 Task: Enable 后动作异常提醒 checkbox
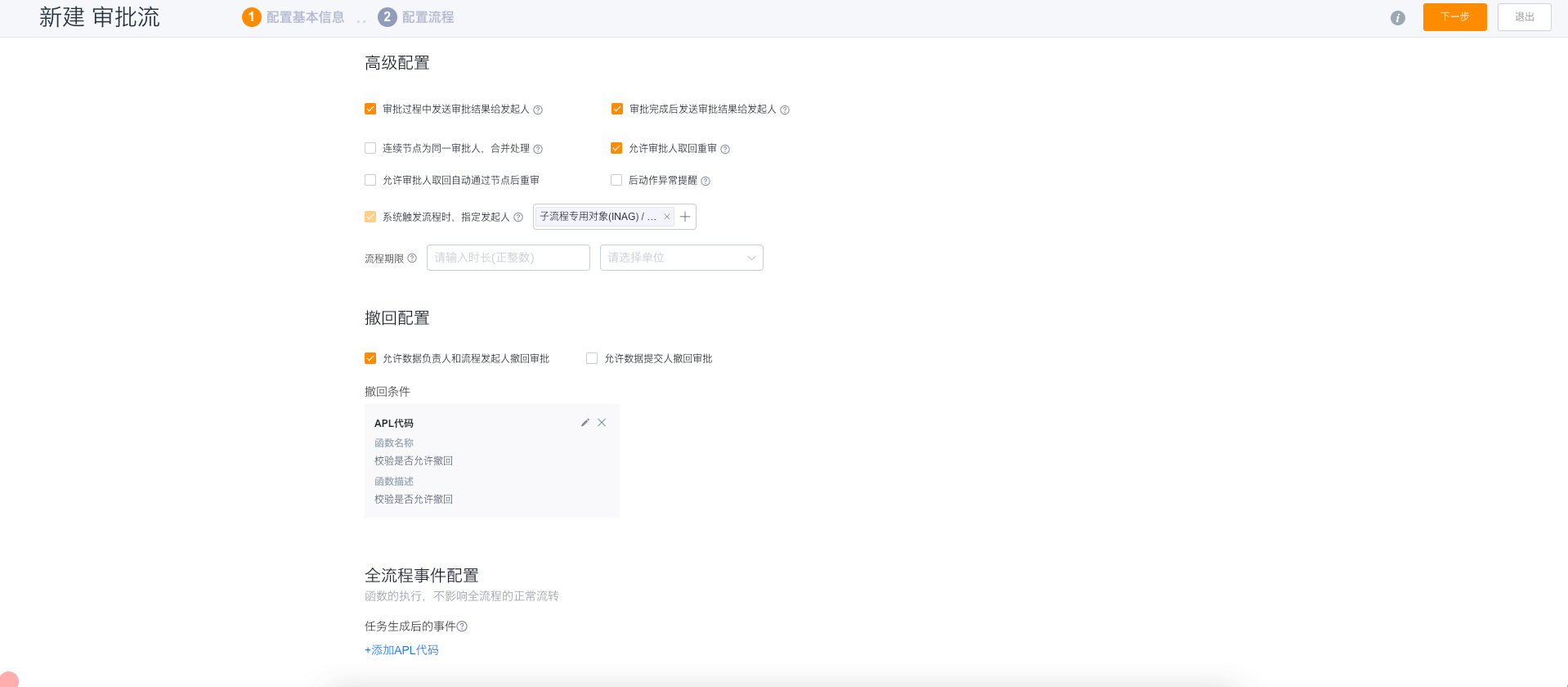pos(616,180)
